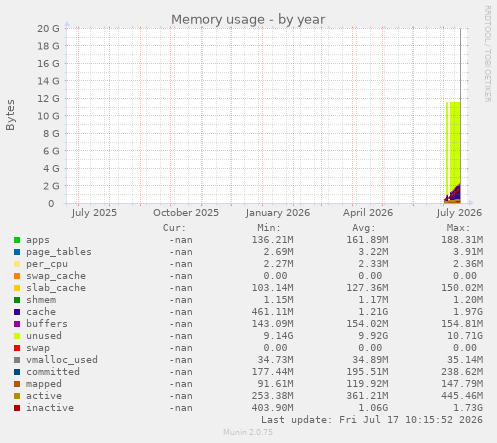The height and width of the screenshot is (443, 497).
Task: Click the 'Munin 2.0.75' footer text
Action: pyautogui.click(x=248, y=432)
